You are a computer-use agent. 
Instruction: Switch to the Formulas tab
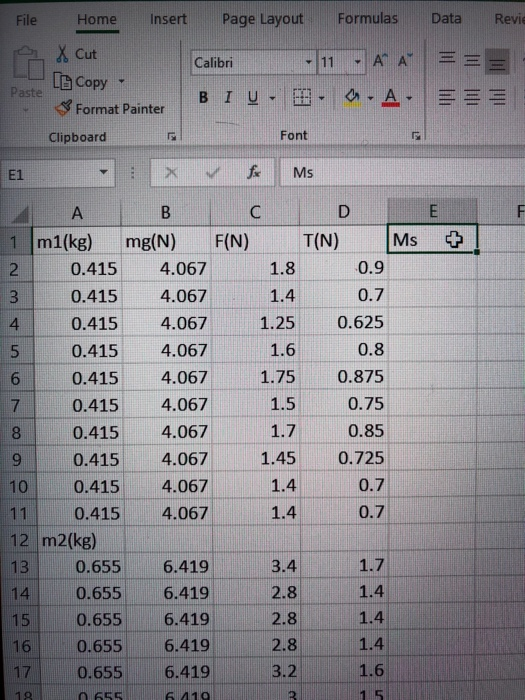point(367,18)
